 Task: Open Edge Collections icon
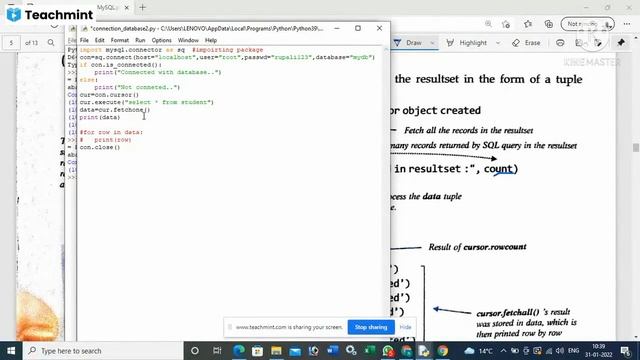549,24
